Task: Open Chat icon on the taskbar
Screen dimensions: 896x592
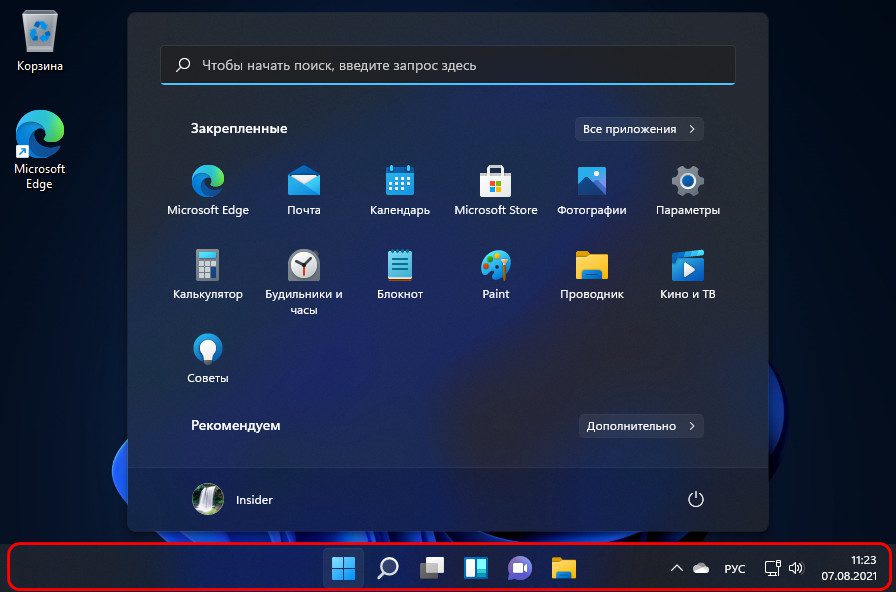Action: coord(520,568)
